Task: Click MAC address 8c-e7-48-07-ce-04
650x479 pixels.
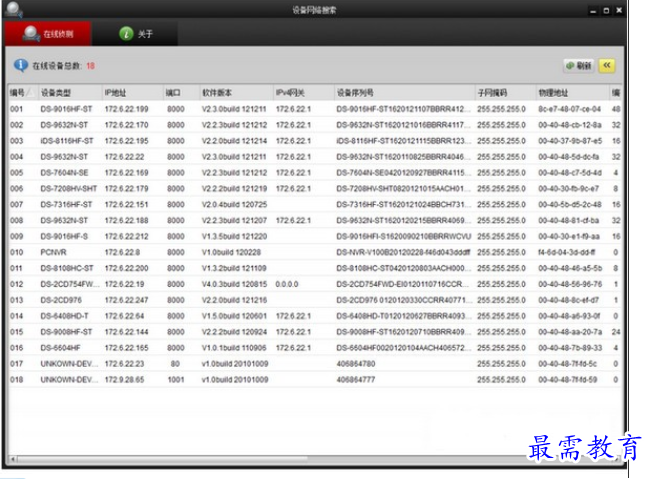Action: pos(570,109)
